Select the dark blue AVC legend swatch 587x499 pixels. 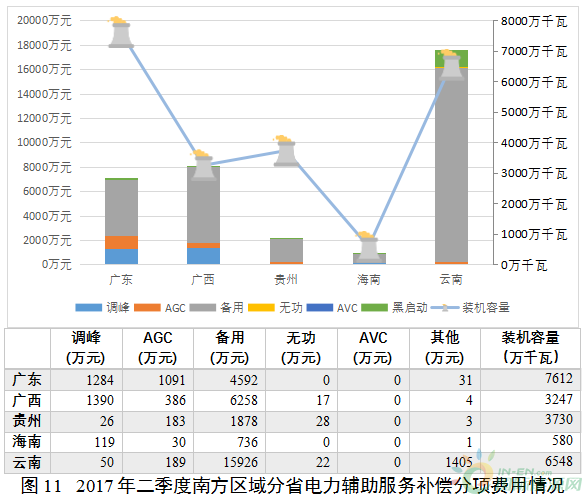(320, 308)
